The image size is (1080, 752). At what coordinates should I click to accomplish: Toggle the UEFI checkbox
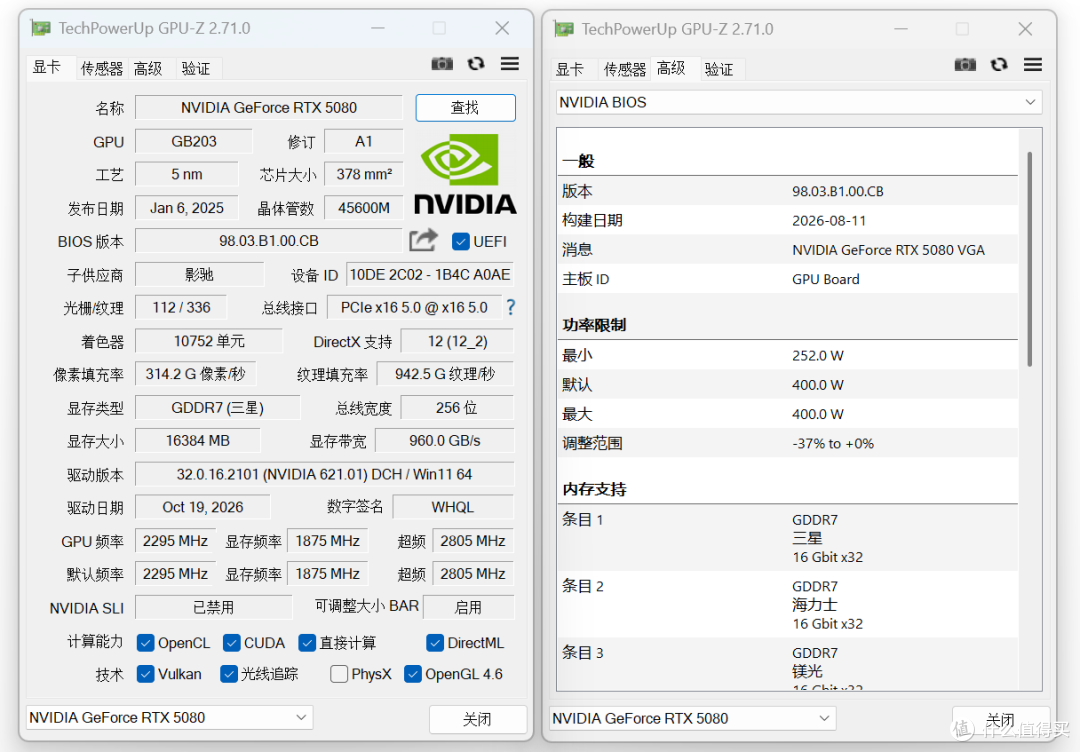(461, 242)
